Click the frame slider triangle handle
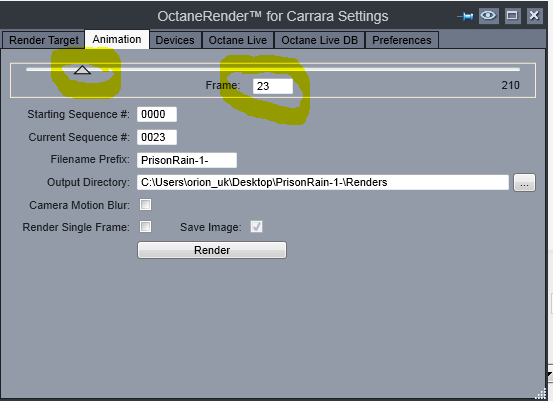The height and width of the screenshot is (401, 553). [x=82, y=70]
